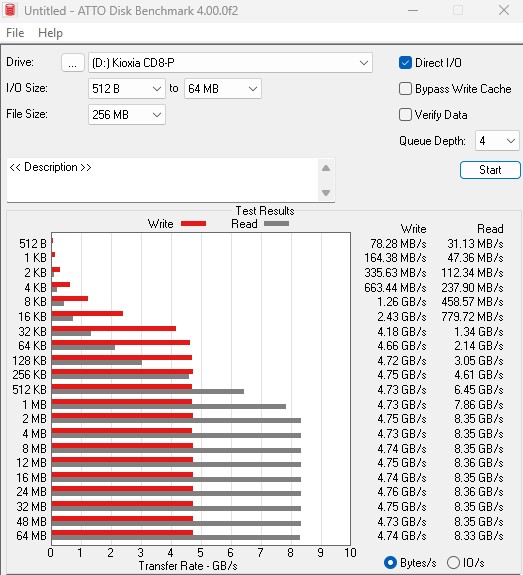Select the Bytes/s radio button
523x575 pixels.
pyautogui.click(x=390, y=562)
